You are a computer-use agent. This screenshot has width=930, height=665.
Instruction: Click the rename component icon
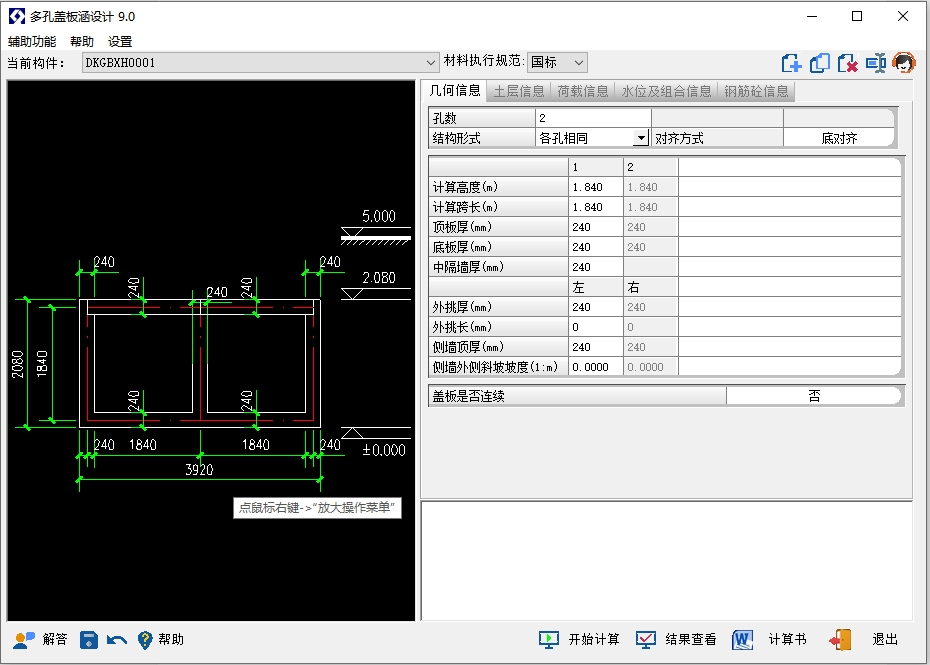[876, 63]
